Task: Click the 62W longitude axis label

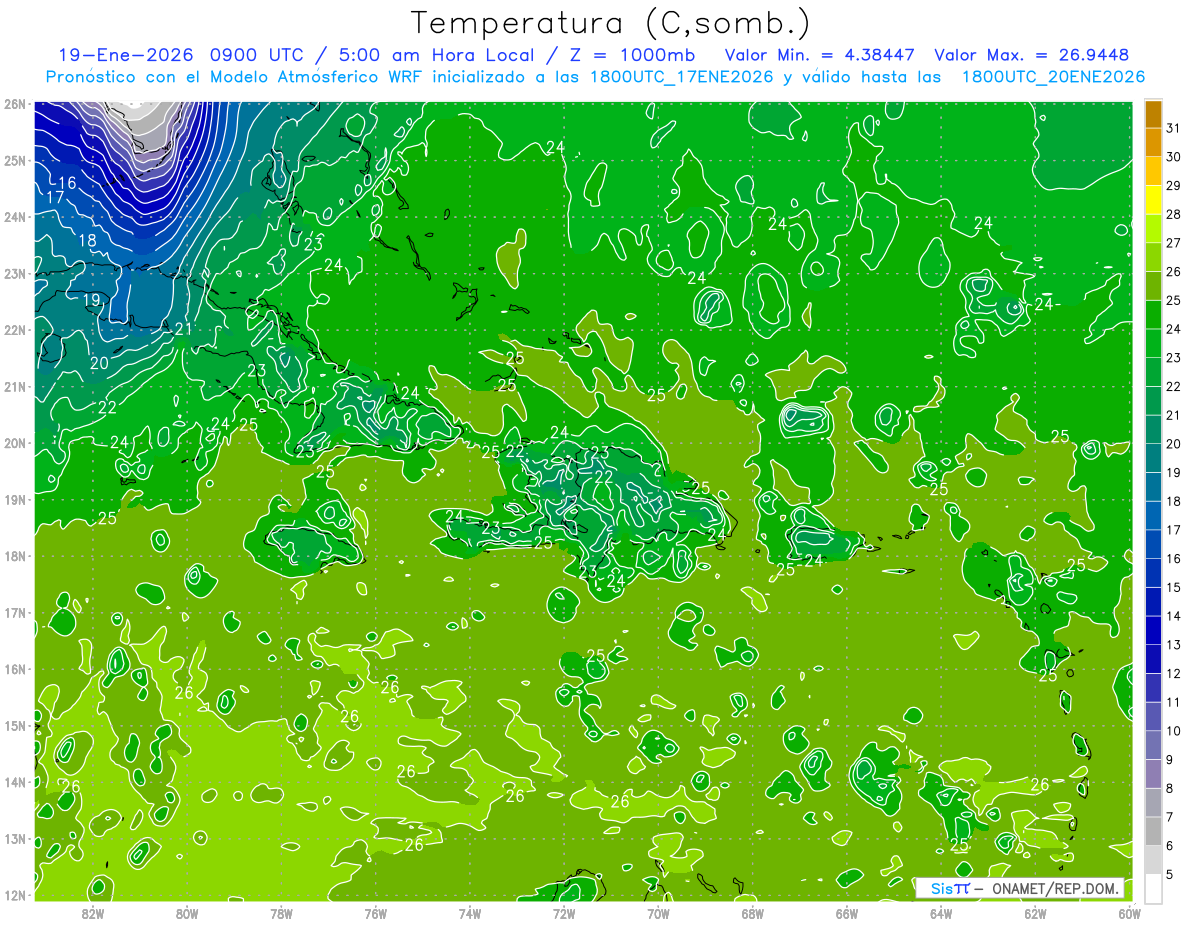Action: [1036, 913]
